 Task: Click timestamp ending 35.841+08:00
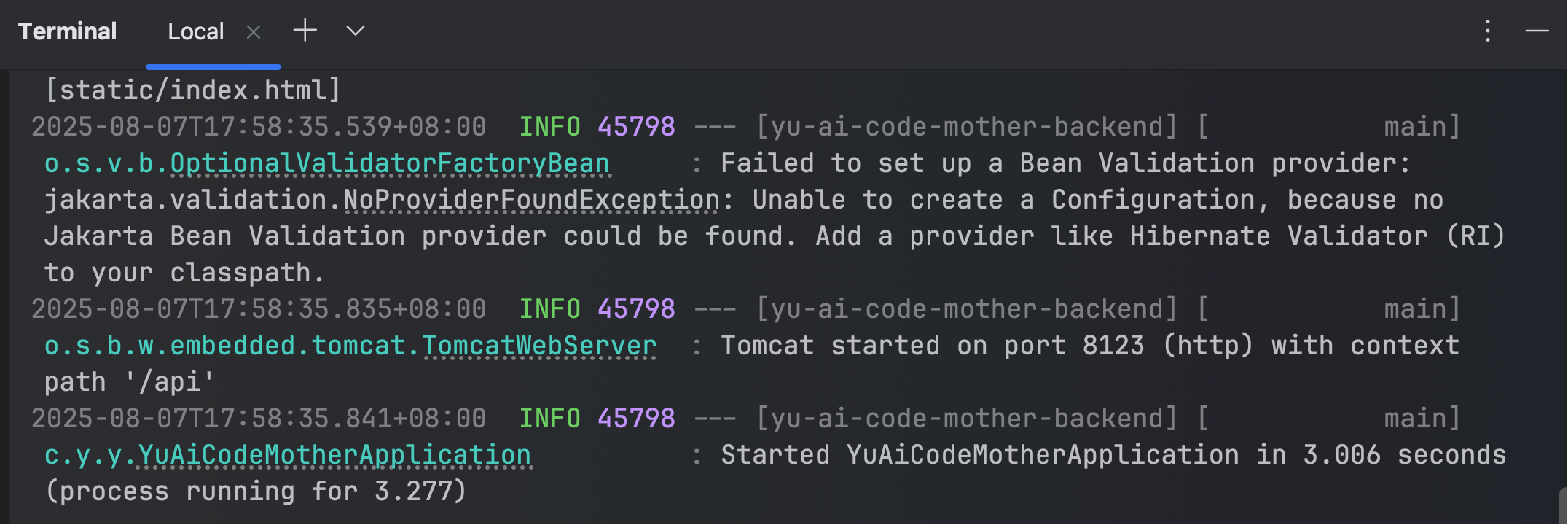259,419
